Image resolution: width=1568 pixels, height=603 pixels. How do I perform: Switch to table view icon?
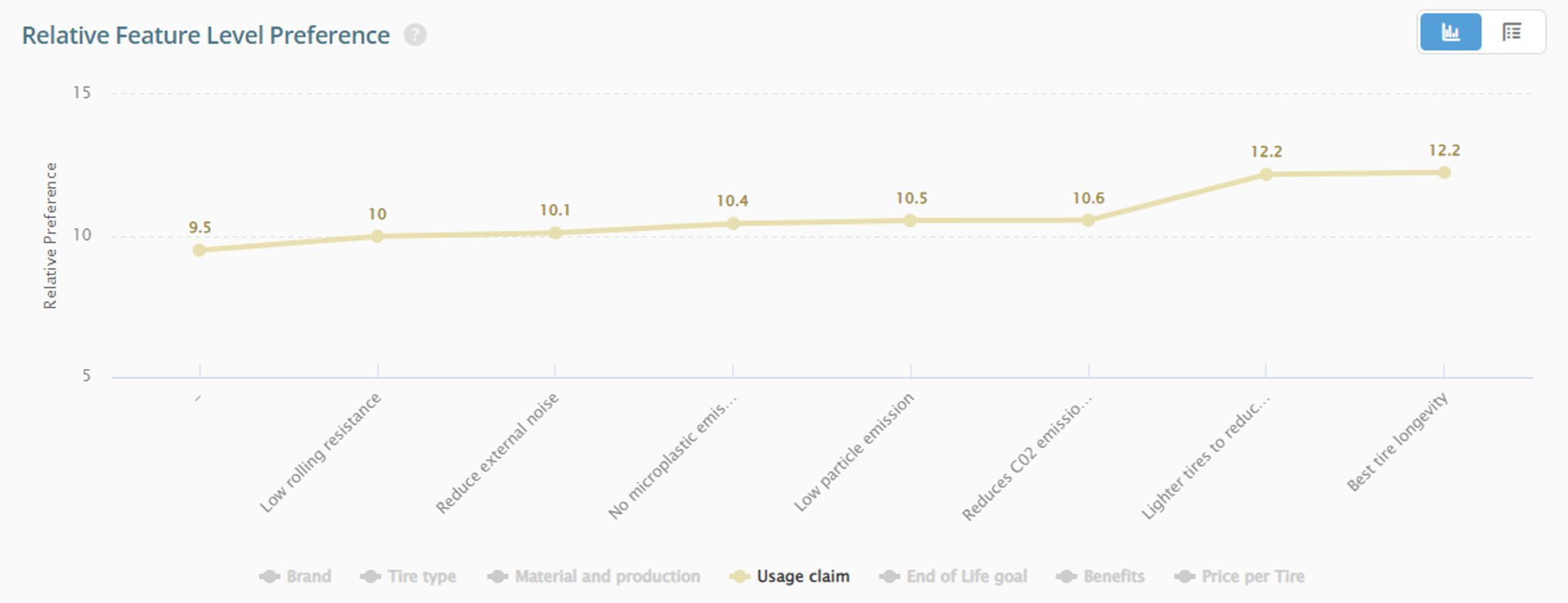[1512, 32]
